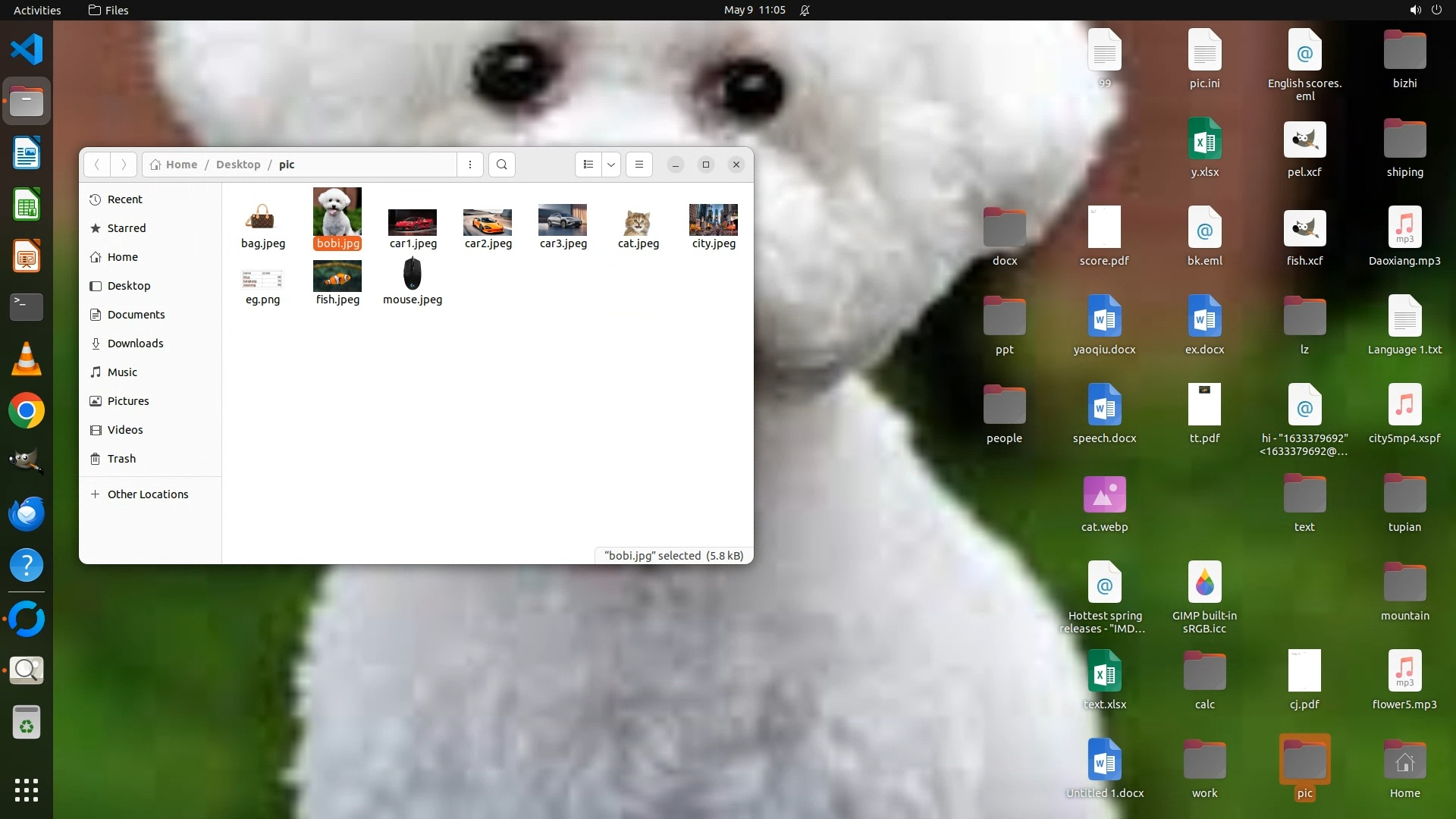Click the search icon in Files toolbar
The image size is (1456, 819).
tap(501, 165)
